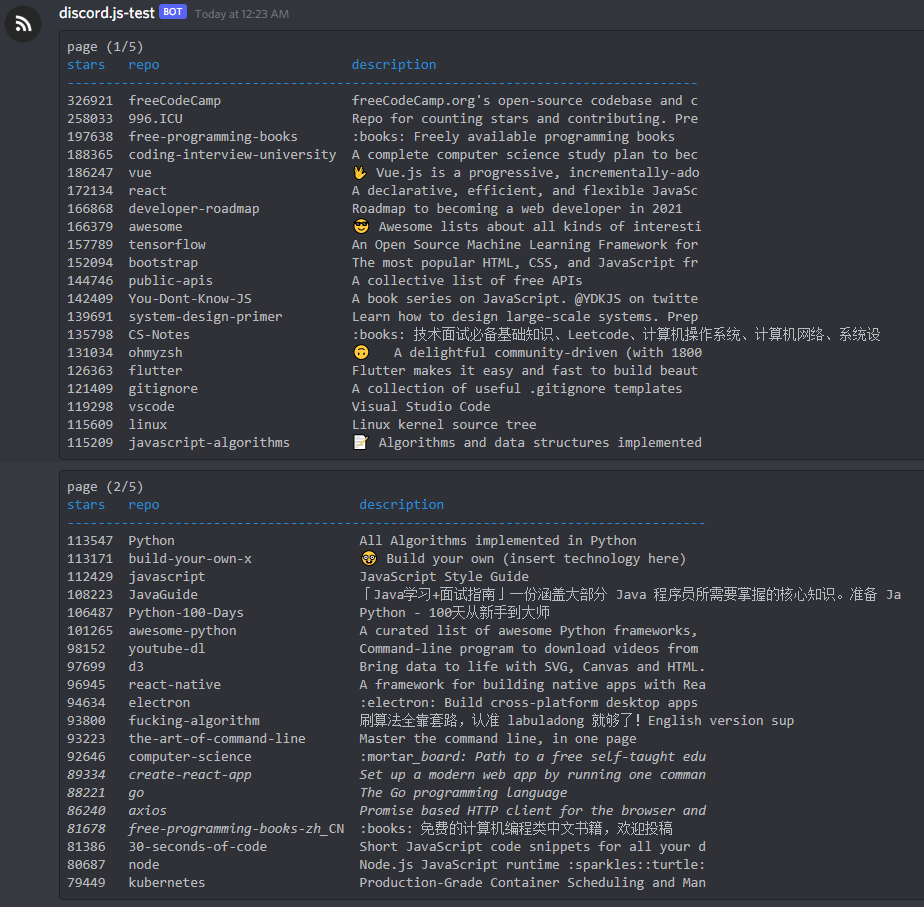Screen dimensions: 924x907
Task: Select the 'the-art-of-command-line' repo name
Action: [217, 739]
